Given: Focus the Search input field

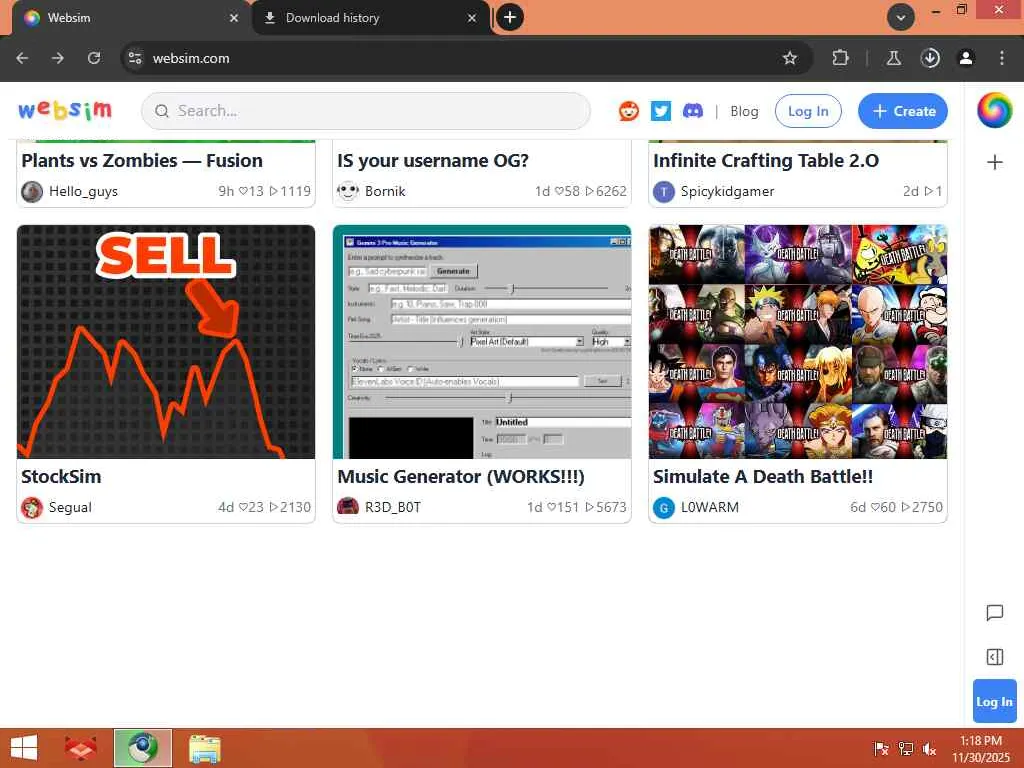Looking at the screenshot, I should click(x=366, y=111).
